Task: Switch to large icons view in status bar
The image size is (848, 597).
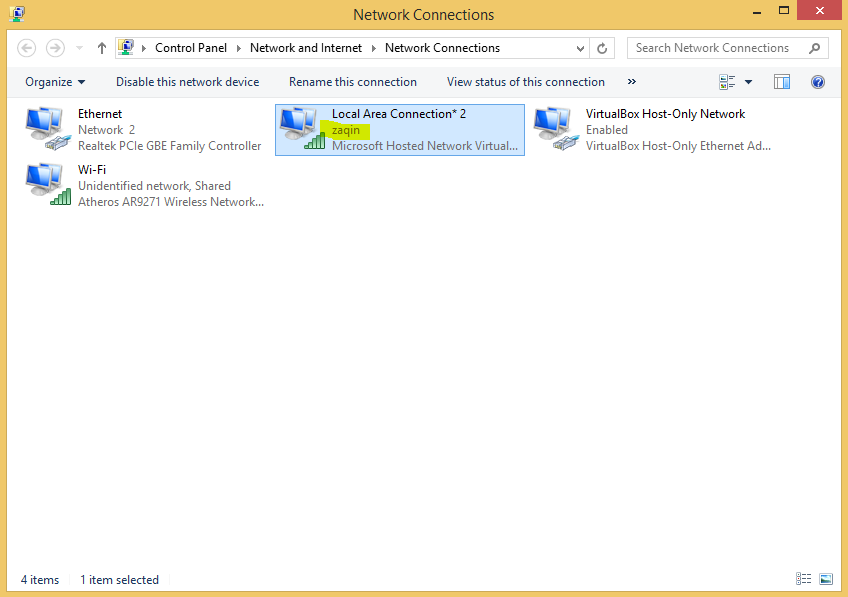Action: 826,579
